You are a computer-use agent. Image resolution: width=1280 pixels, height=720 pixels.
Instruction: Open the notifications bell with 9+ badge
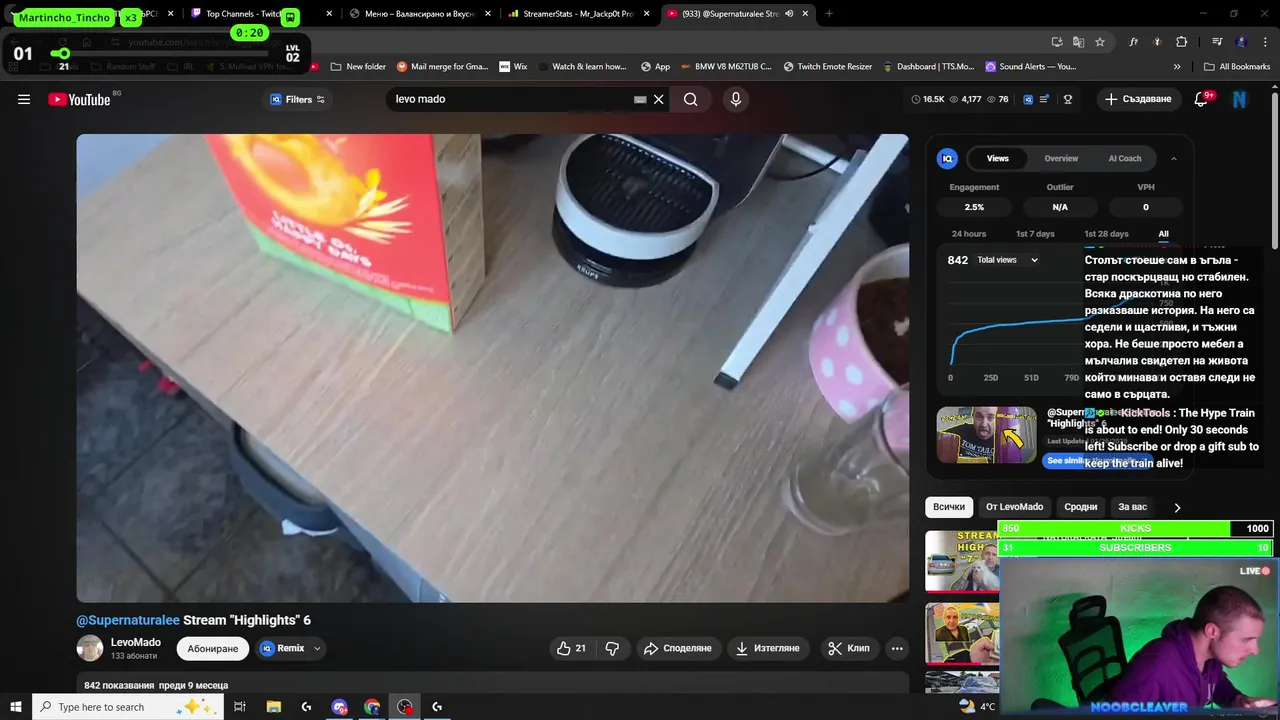point(1203,99)
